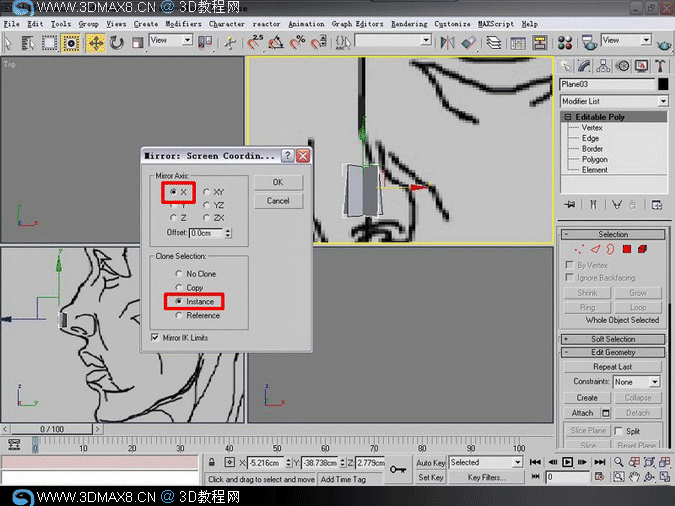Toggle the selection lock
Screen dimensions: 675x506
(211, 463)
